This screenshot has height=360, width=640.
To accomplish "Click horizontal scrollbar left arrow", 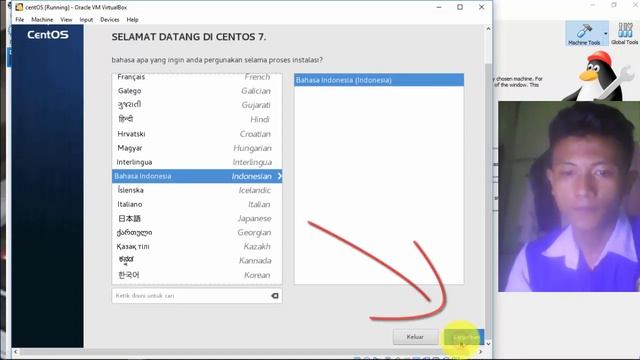I will coord(16,351).
